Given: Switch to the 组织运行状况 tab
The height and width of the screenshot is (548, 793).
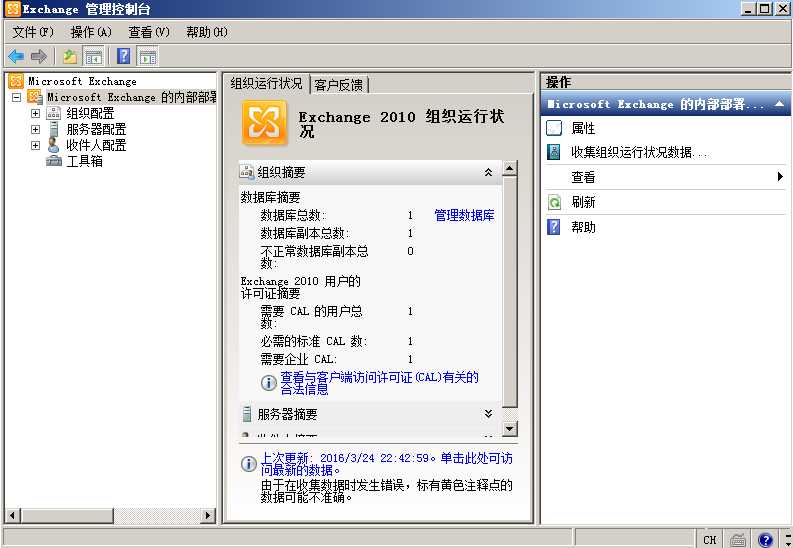Looking at the screenshot, I should 267,83.
